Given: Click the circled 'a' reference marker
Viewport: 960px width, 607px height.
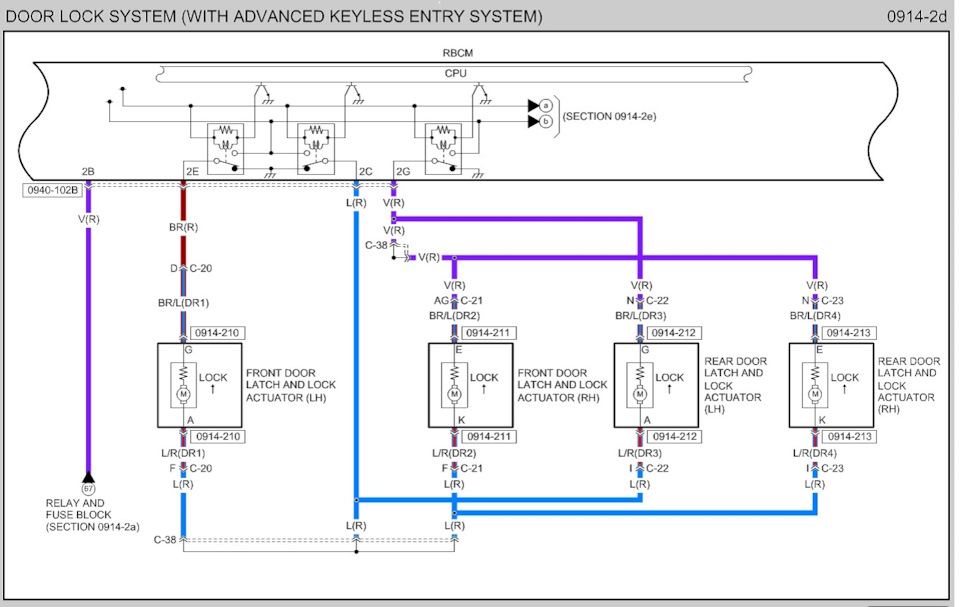Looking at the screenshot, I should pos(546,106).
